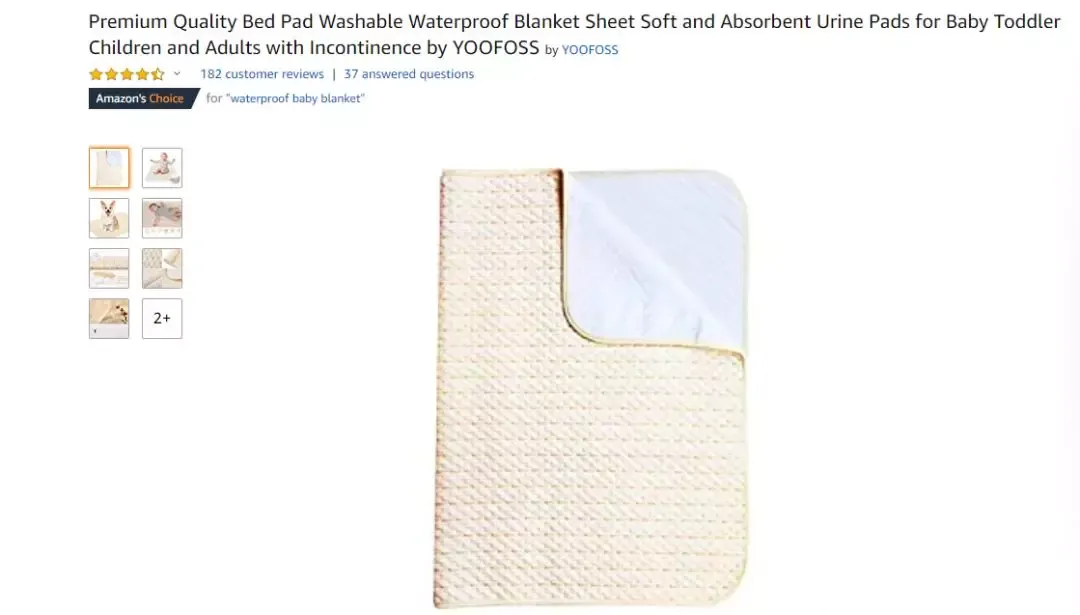This screenshot has width=1080, height=615.
Task: Expand the rating breakdown chevron
Action: pyautogui.click(x=177, y=74)
